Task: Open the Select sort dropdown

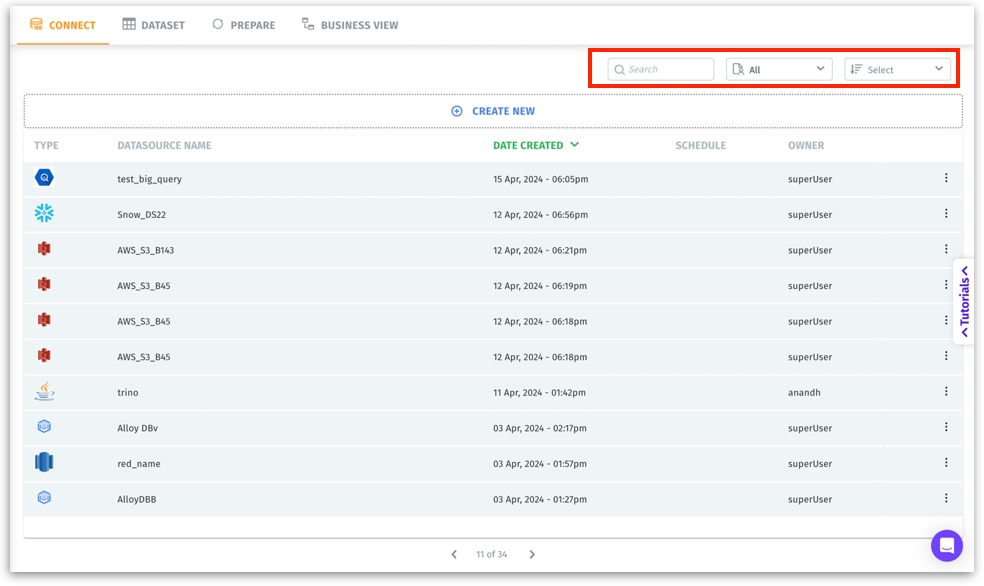Action: 897,69
